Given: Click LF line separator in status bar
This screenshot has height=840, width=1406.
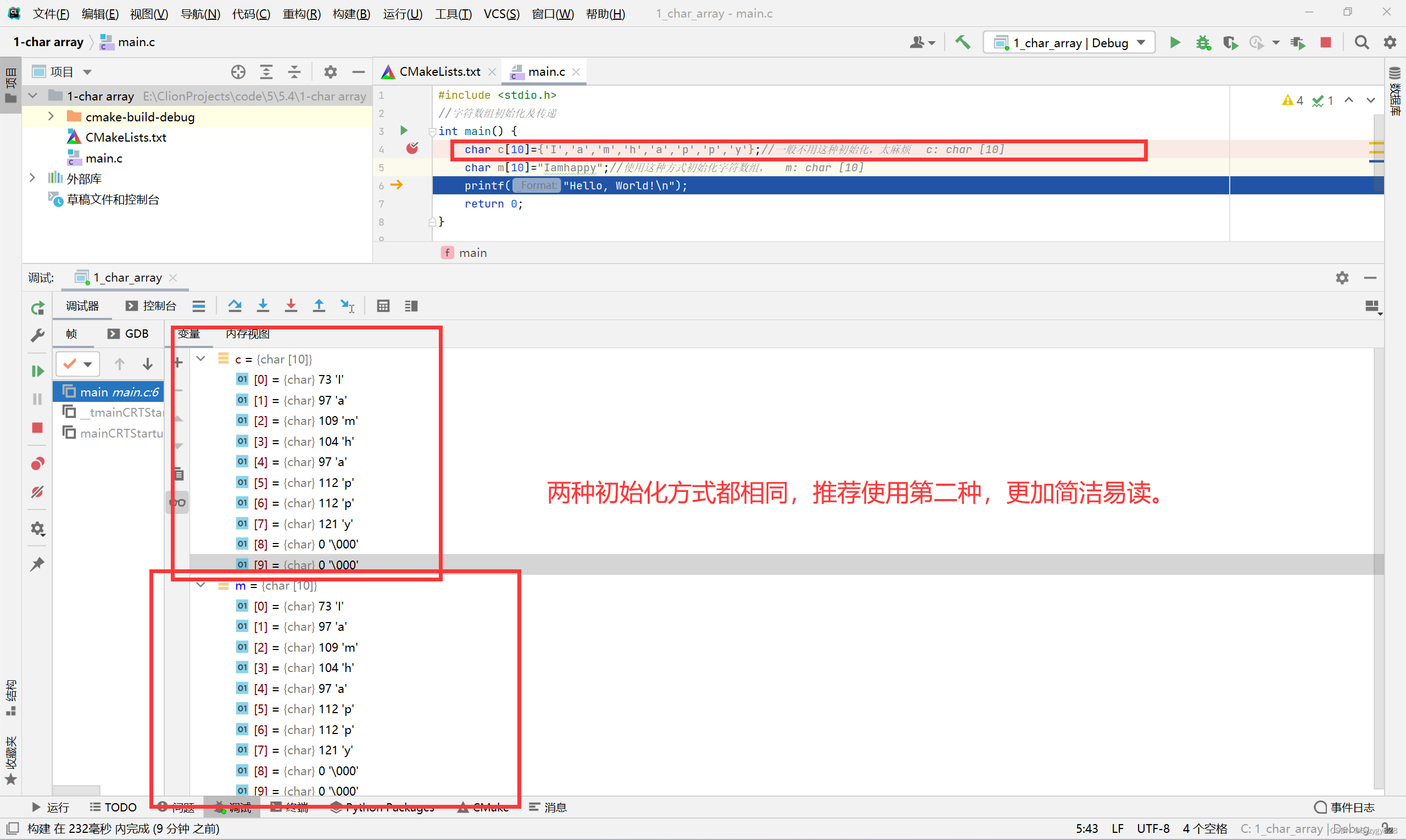Looking at the screenshot, I should pyautogui.click(x=1117, y=829).
